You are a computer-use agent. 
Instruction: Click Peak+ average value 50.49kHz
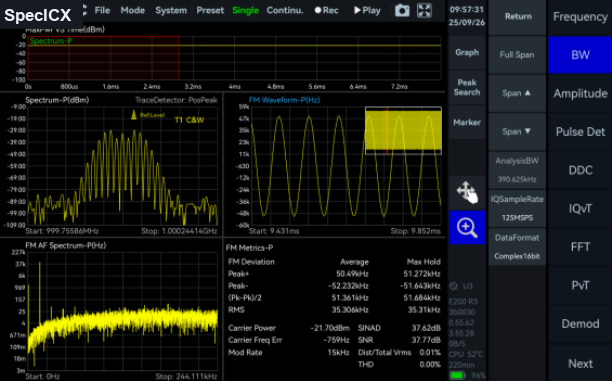point(352,274)
